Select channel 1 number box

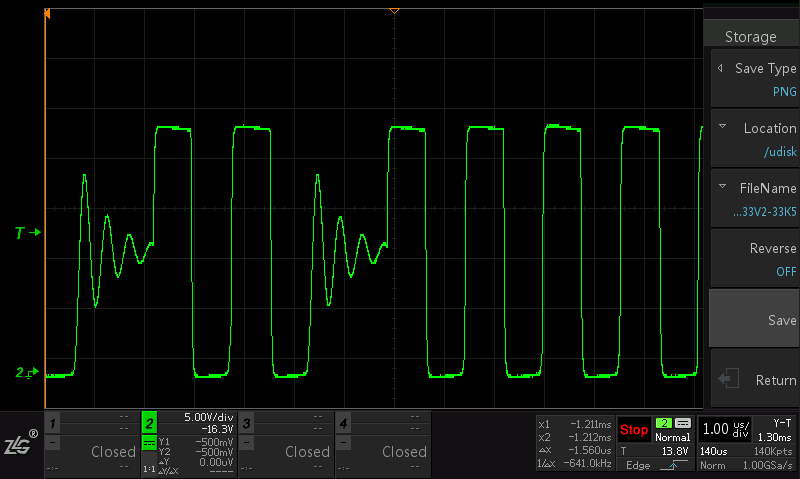tap(52, 423)
